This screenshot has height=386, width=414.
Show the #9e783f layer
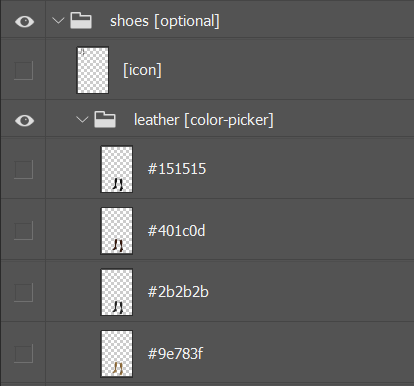23,353
